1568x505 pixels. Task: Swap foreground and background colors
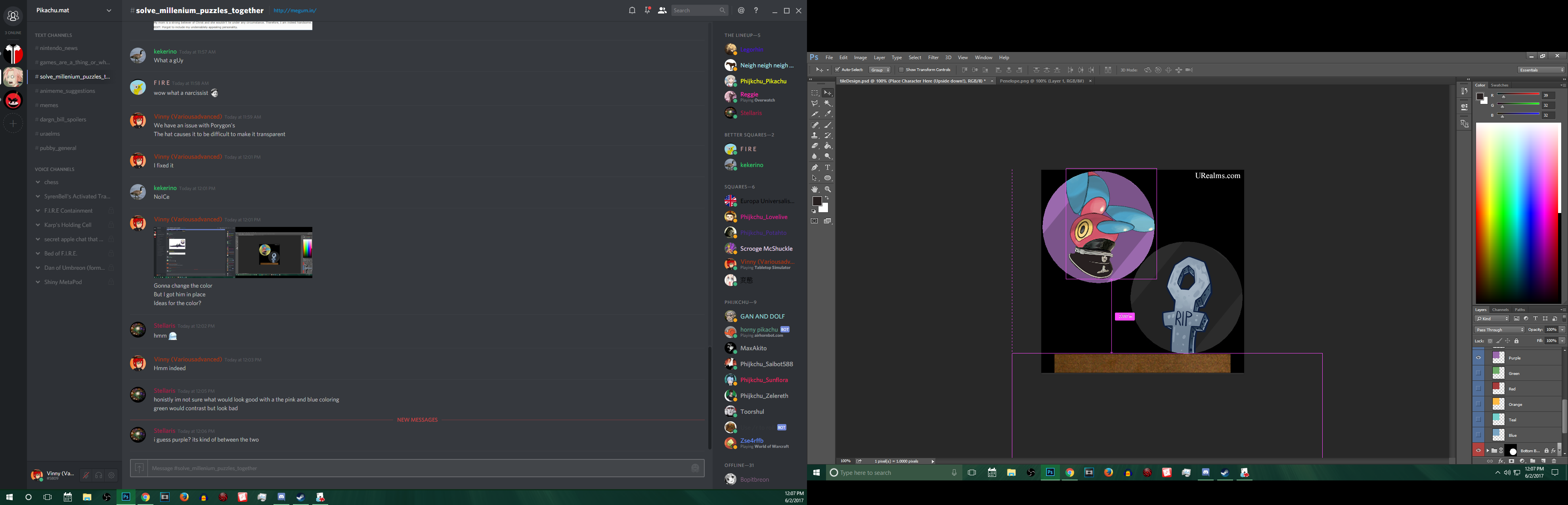827,199
